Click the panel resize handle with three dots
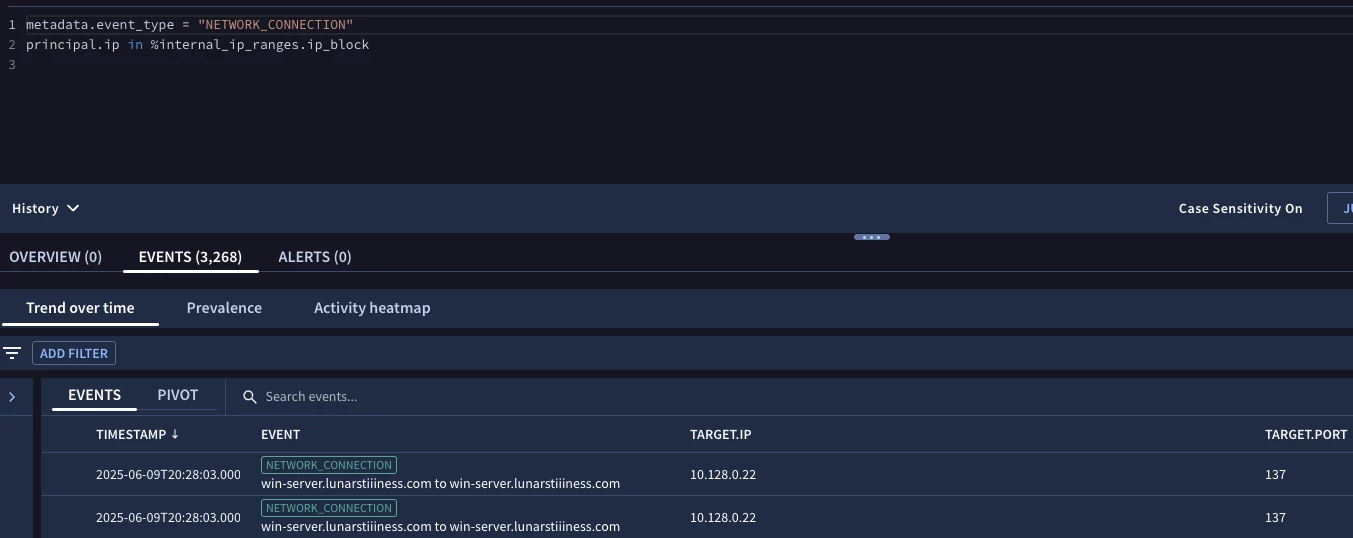The width and height of the screenshot is (1353, 538). 871,237
